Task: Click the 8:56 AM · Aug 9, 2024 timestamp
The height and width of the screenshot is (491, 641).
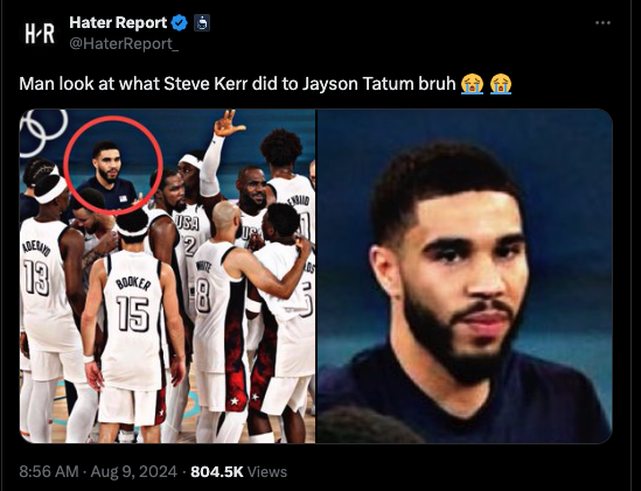Action: 98,472
